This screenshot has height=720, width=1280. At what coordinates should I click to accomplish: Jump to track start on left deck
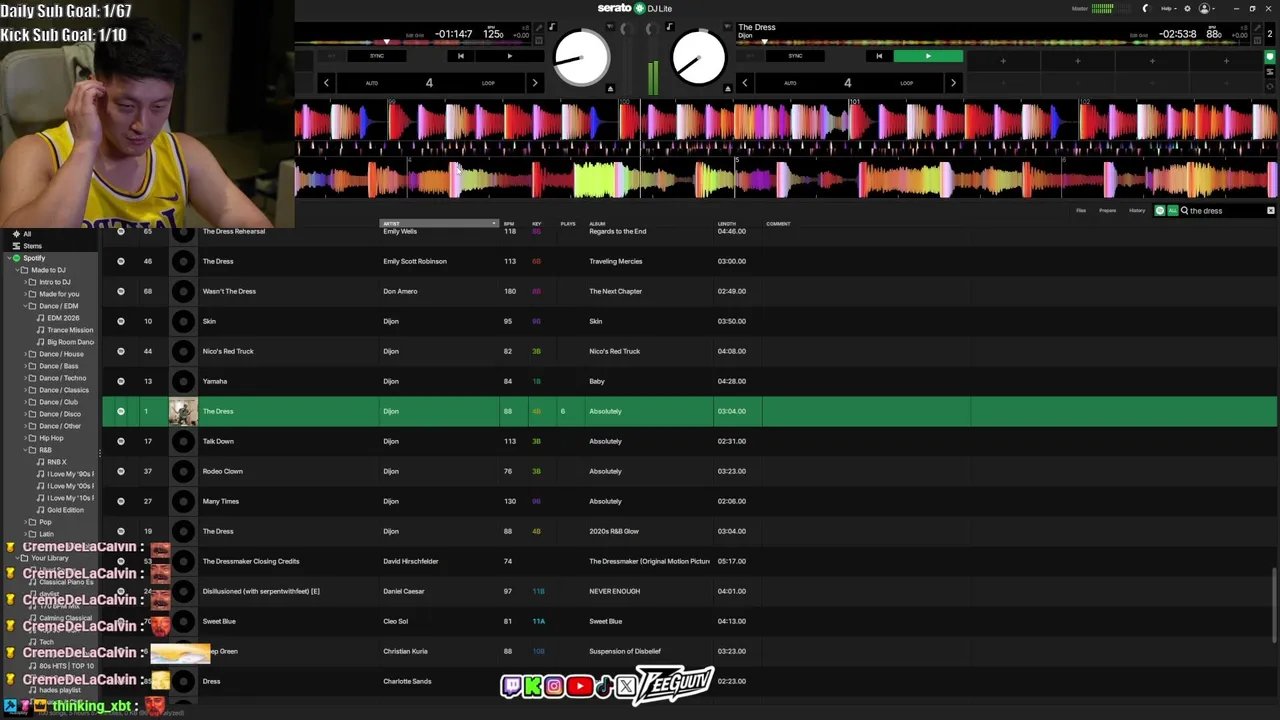[x=460, y=56]
